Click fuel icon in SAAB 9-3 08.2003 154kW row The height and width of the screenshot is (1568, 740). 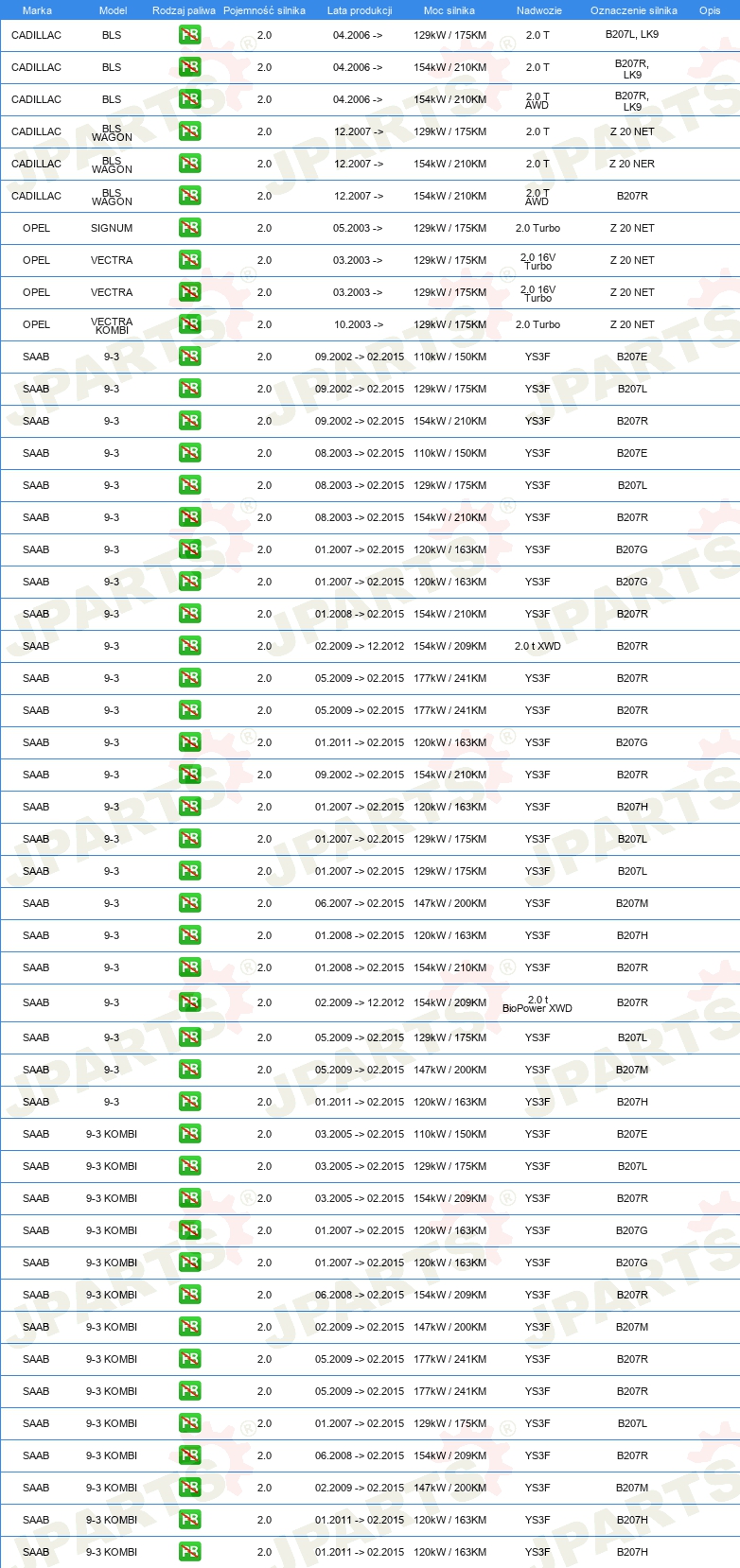189,517
